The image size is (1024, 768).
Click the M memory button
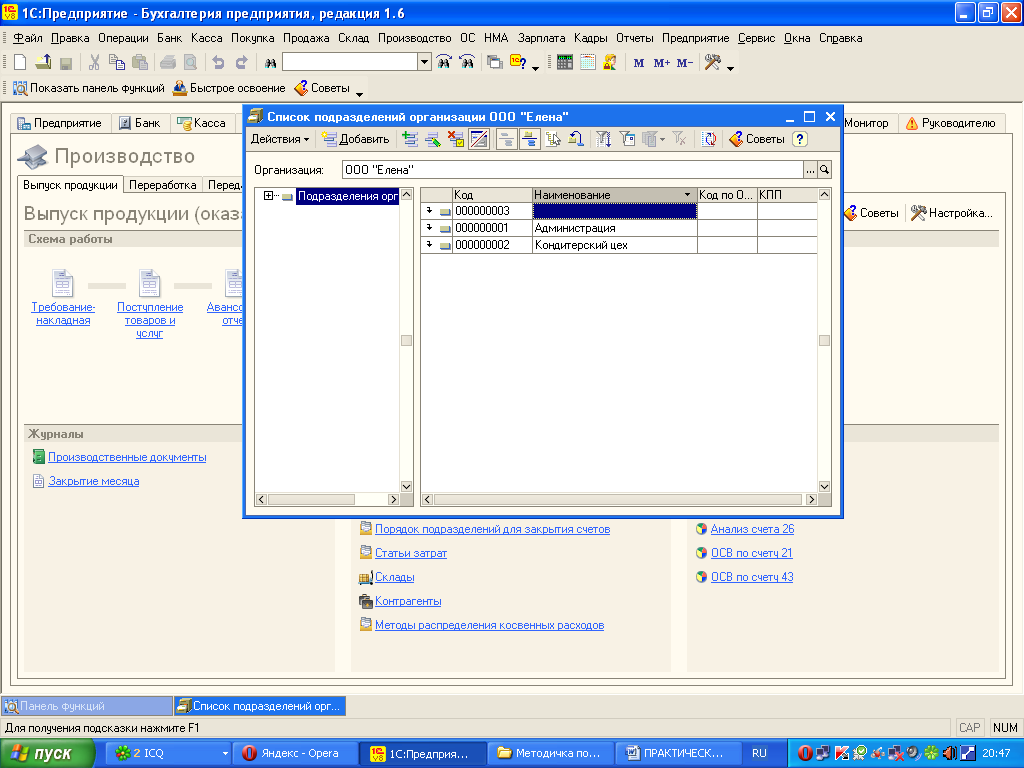click(x=639, y=63)
